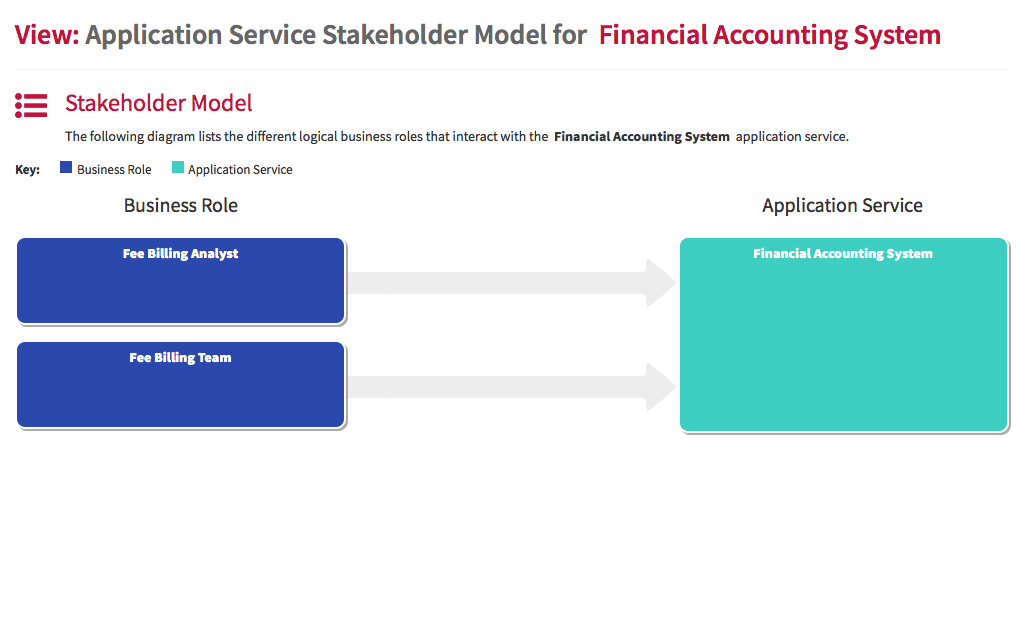The image size is (1024, 641).
Task: Click the Fee Billing Team title text
Action: (180, 358)
